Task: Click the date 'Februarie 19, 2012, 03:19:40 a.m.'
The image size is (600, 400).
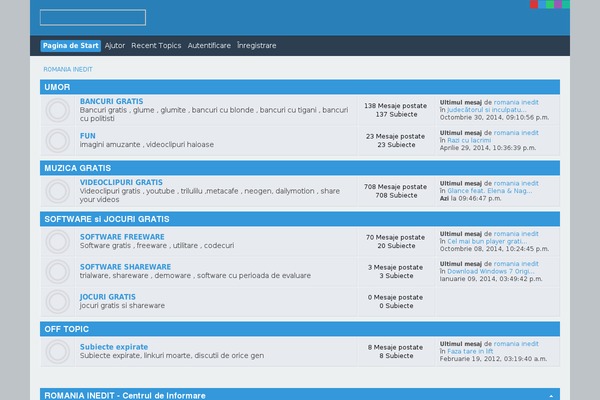Action: tap(494, 359)
